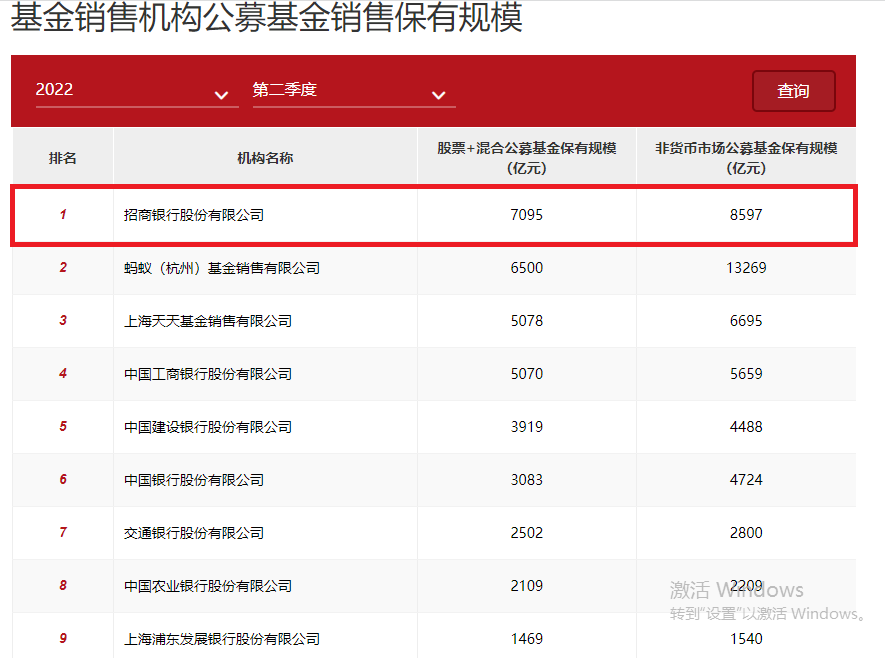885x658 pixels.
Task: Click the value 5070 for 中国工商银行
Action: (x=527, y=374)
